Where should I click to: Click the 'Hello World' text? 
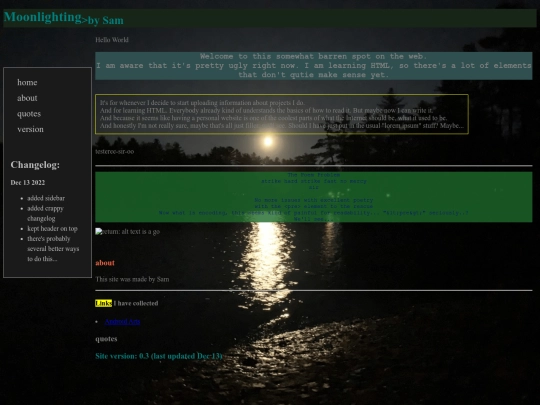tap(112, 40)
